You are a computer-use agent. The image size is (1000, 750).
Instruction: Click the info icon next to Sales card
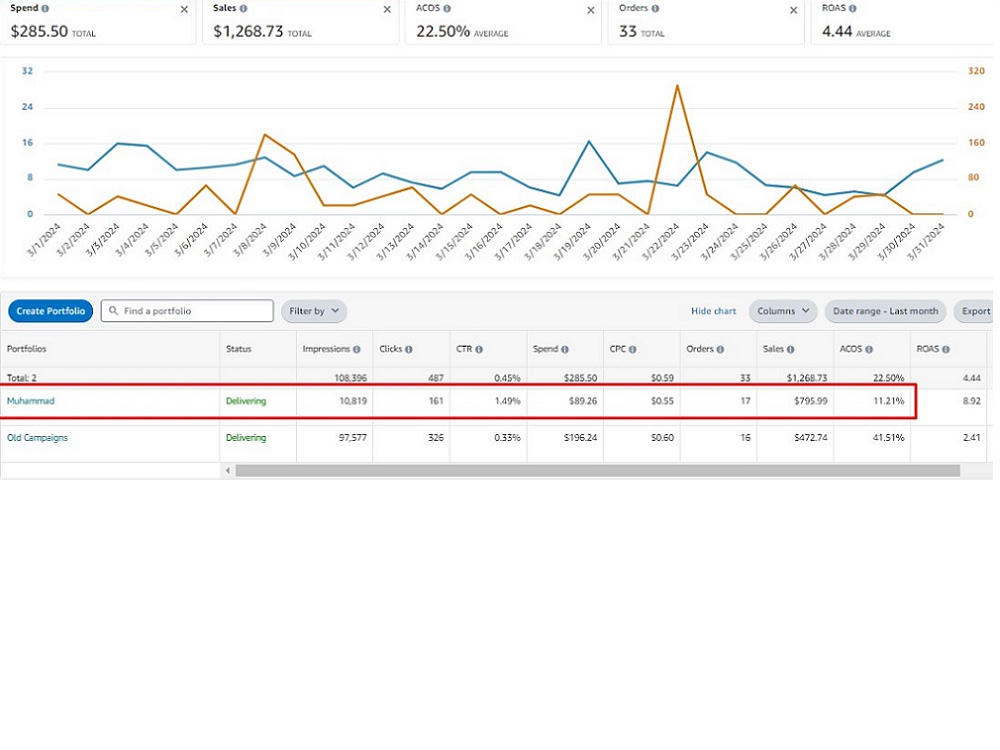(244, 8)
